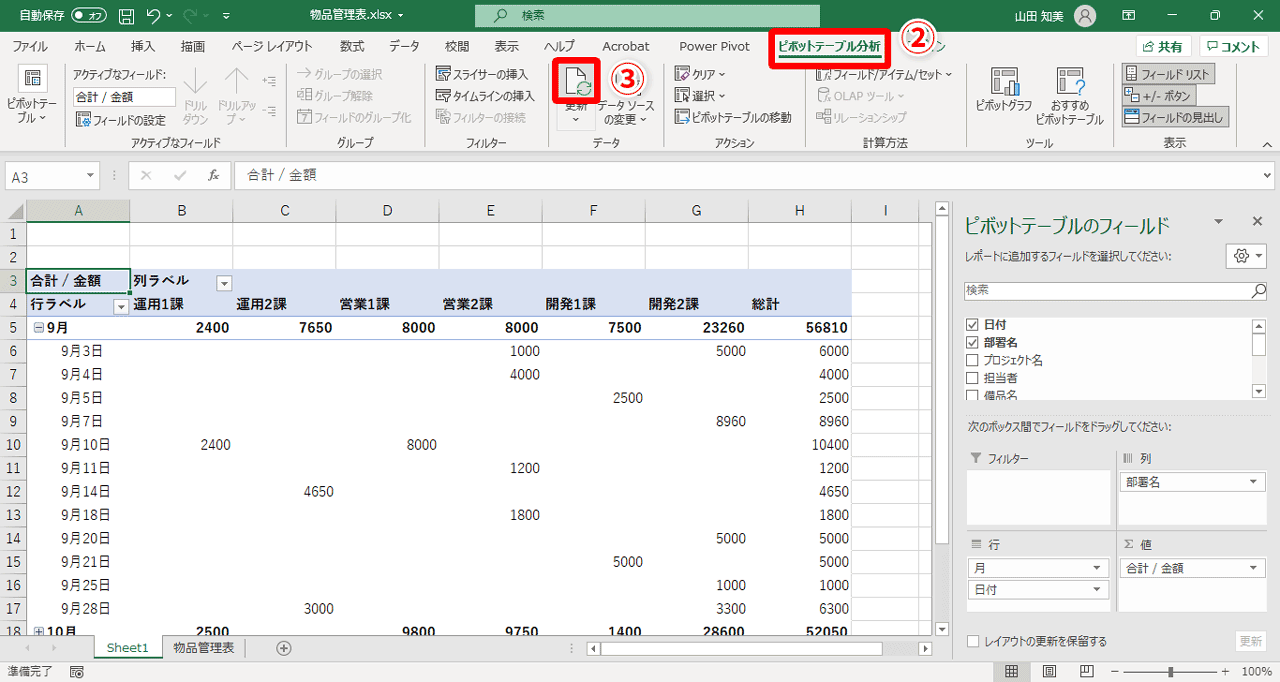Click the Undo arrow icon
Screen dimensions: 1280x682
point(154,16)
